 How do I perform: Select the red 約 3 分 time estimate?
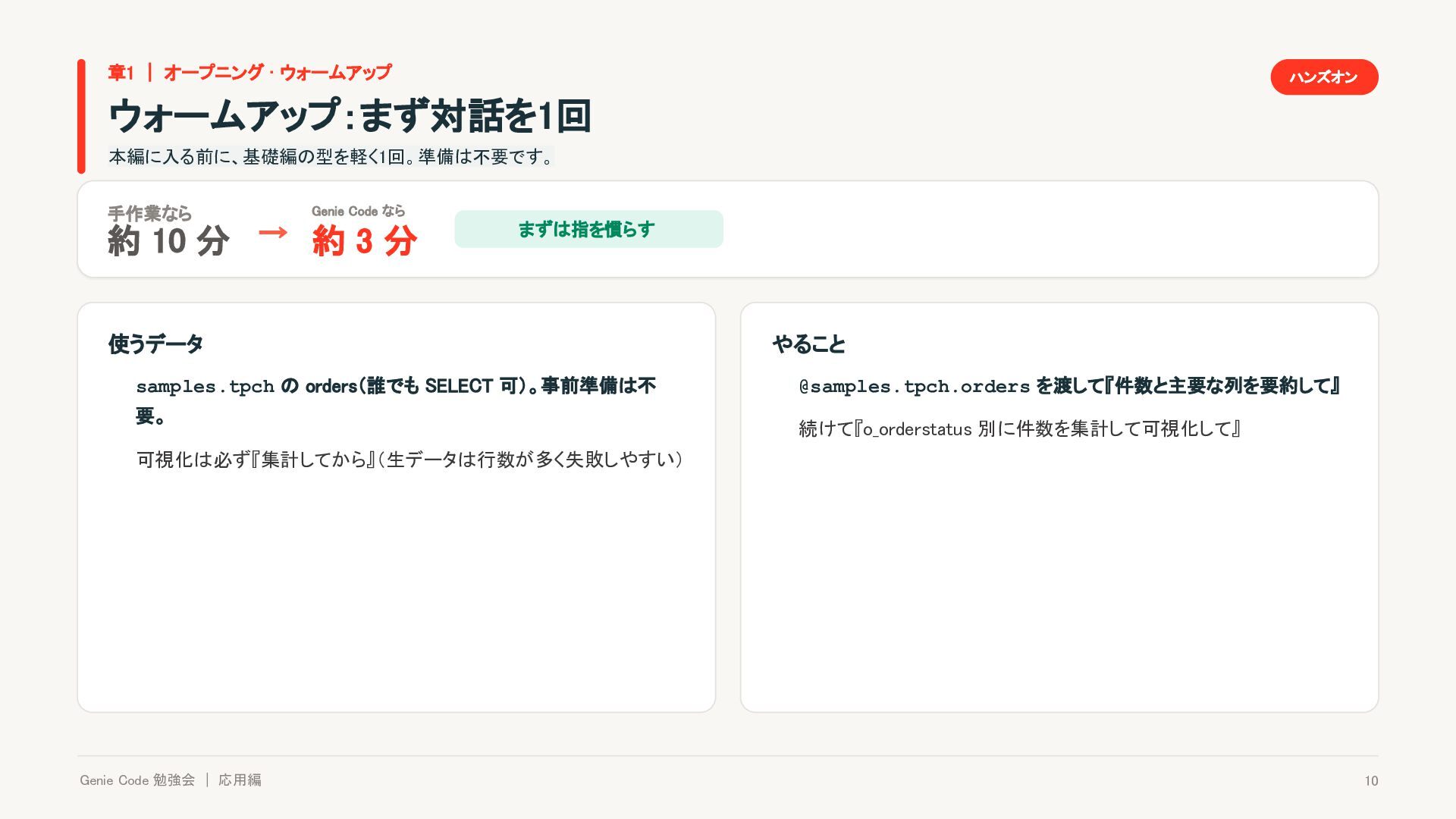pyautogui.click(x=365, y=241)
